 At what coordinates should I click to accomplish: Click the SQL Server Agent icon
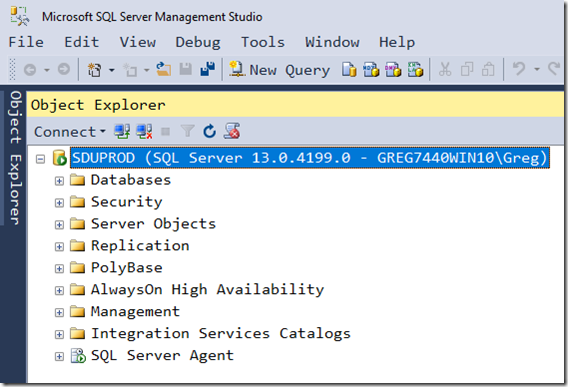point(78,356)
